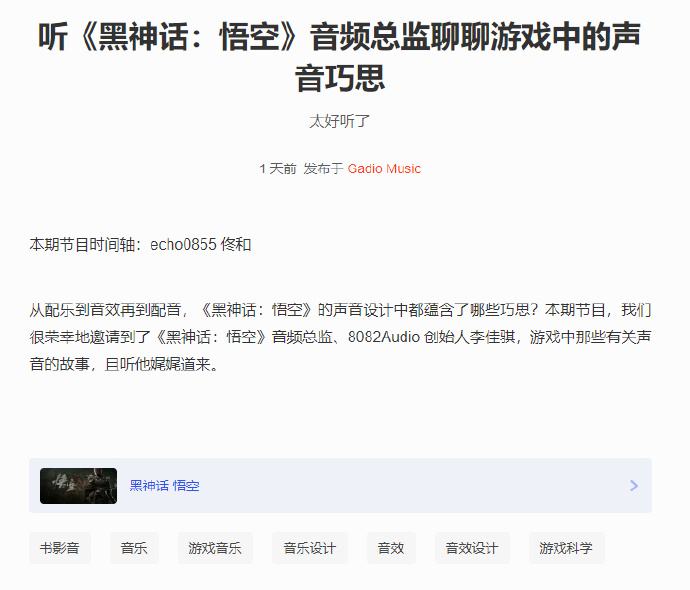Select the 书影音 tag
The height and width of the screenshot is (590, 690).
pyautogui.click(x=60, y=548)
